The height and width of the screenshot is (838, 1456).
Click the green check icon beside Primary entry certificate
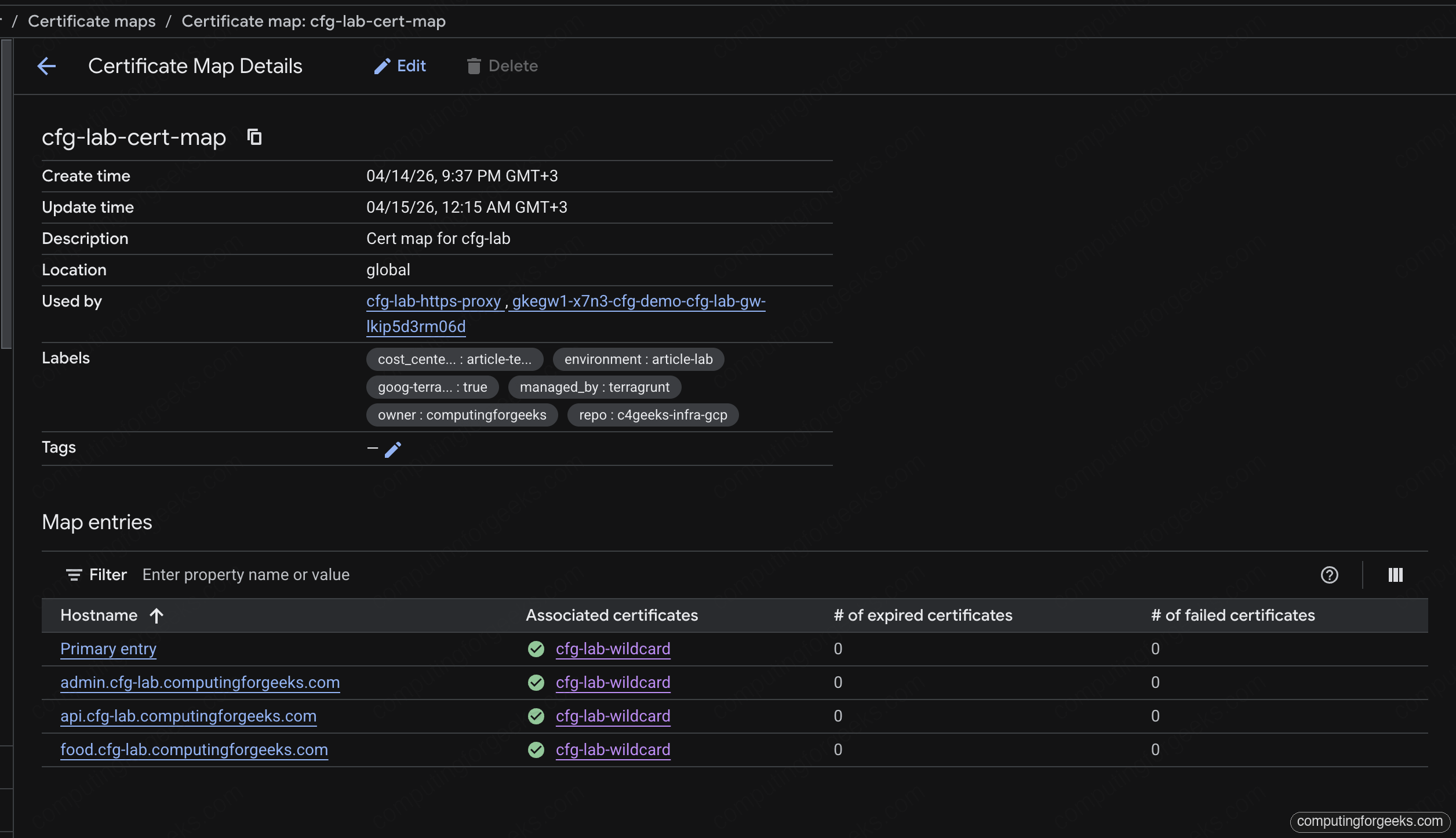coord(536,649)
